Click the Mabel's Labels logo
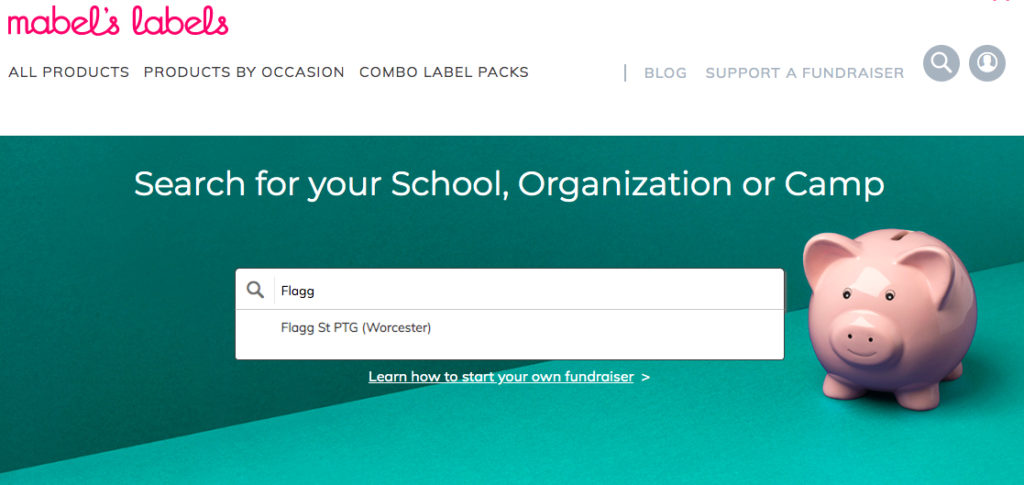Screen dimensions: 1024x485 (118, 21)
